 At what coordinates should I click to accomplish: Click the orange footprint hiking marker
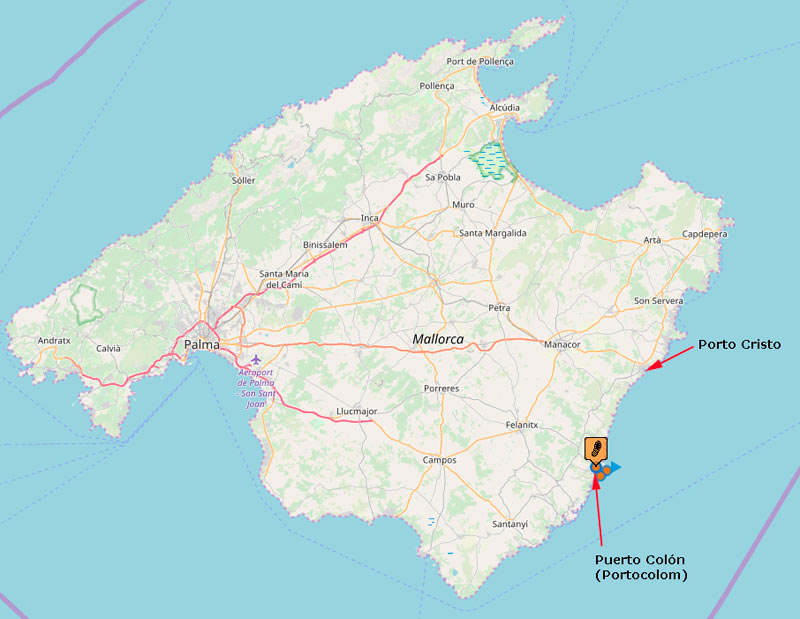596,450
